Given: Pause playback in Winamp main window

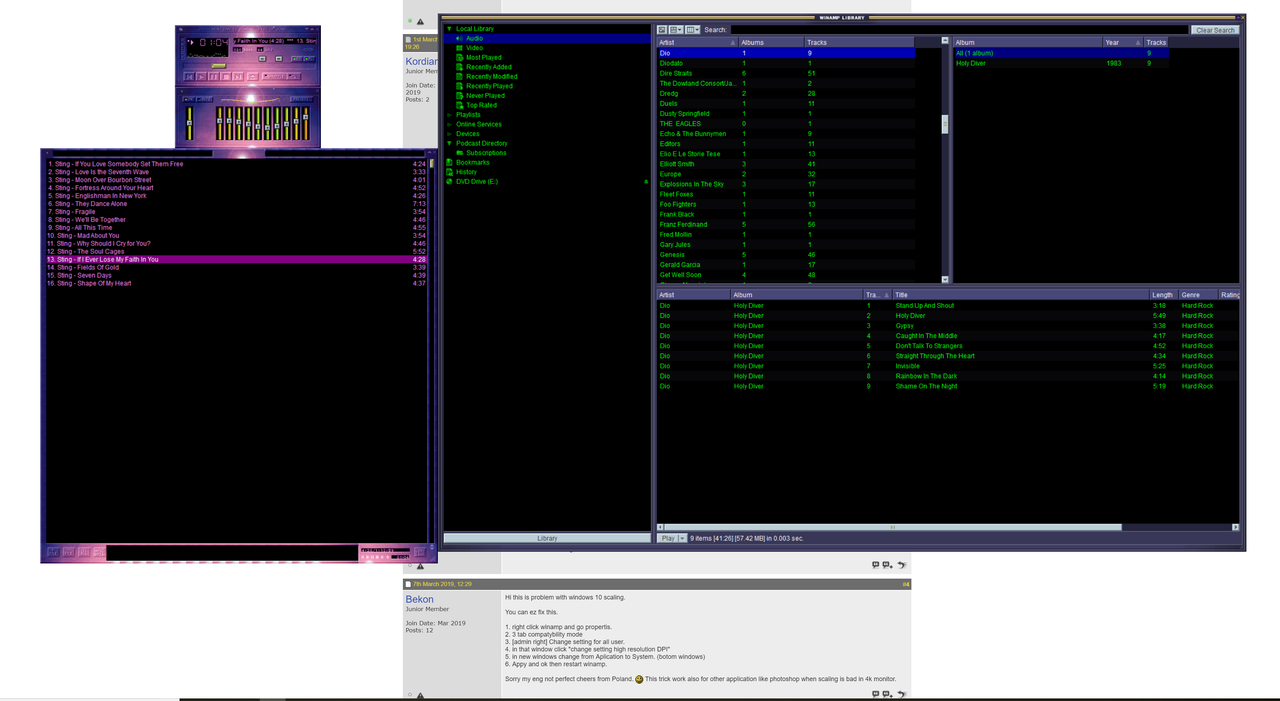Looking at the screenshot, I should click(x=214, y=77).
